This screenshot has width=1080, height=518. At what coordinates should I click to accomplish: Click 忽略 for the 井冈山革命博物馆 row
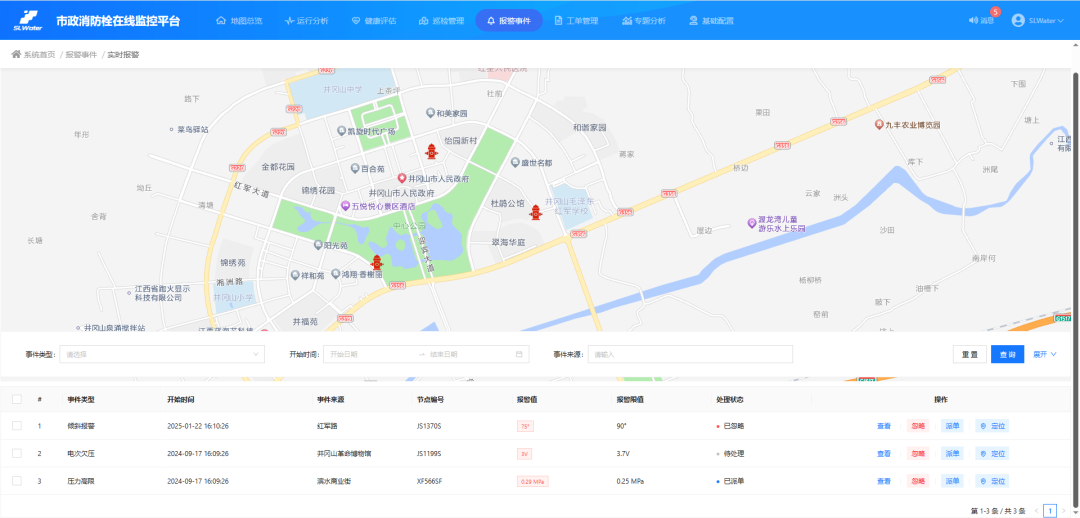(x=917, y=453)
